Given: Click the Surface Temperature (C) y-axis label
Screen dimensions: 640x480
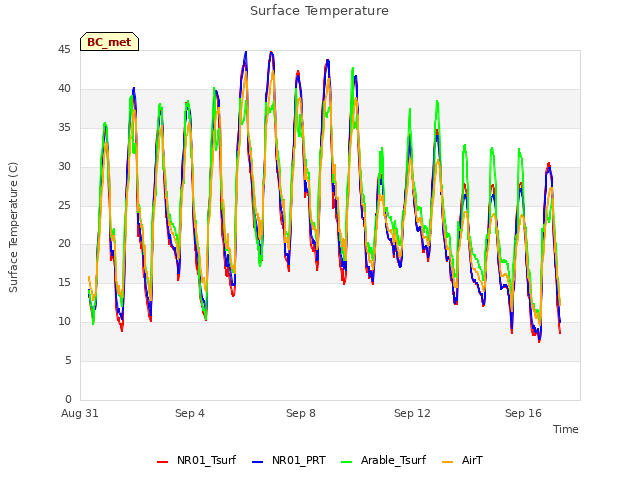Looking at the screenshot, I should [x=13, y=227].
